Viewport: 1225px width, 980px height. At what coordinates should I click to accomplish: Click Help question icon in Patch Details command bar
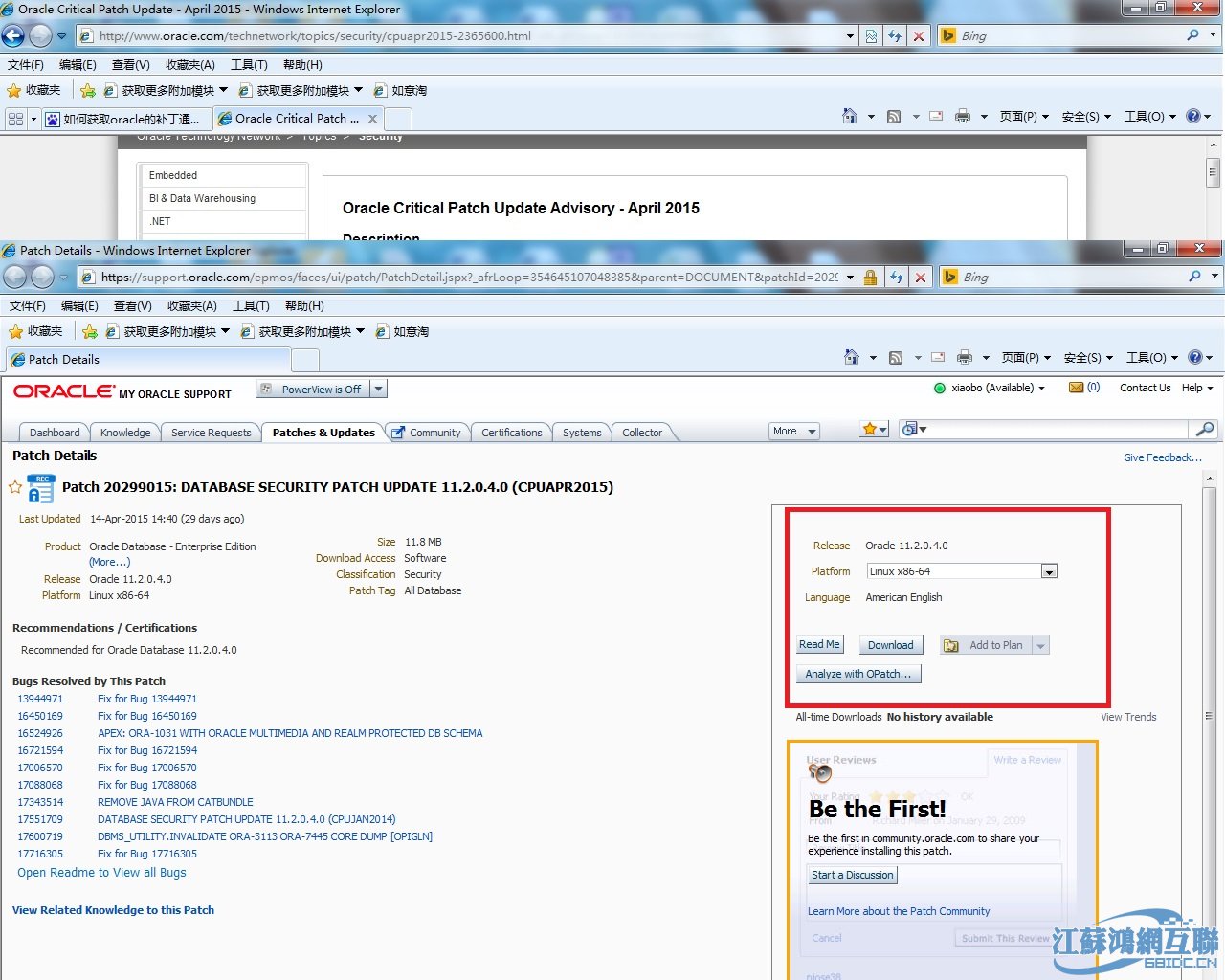click(1195, 357)
